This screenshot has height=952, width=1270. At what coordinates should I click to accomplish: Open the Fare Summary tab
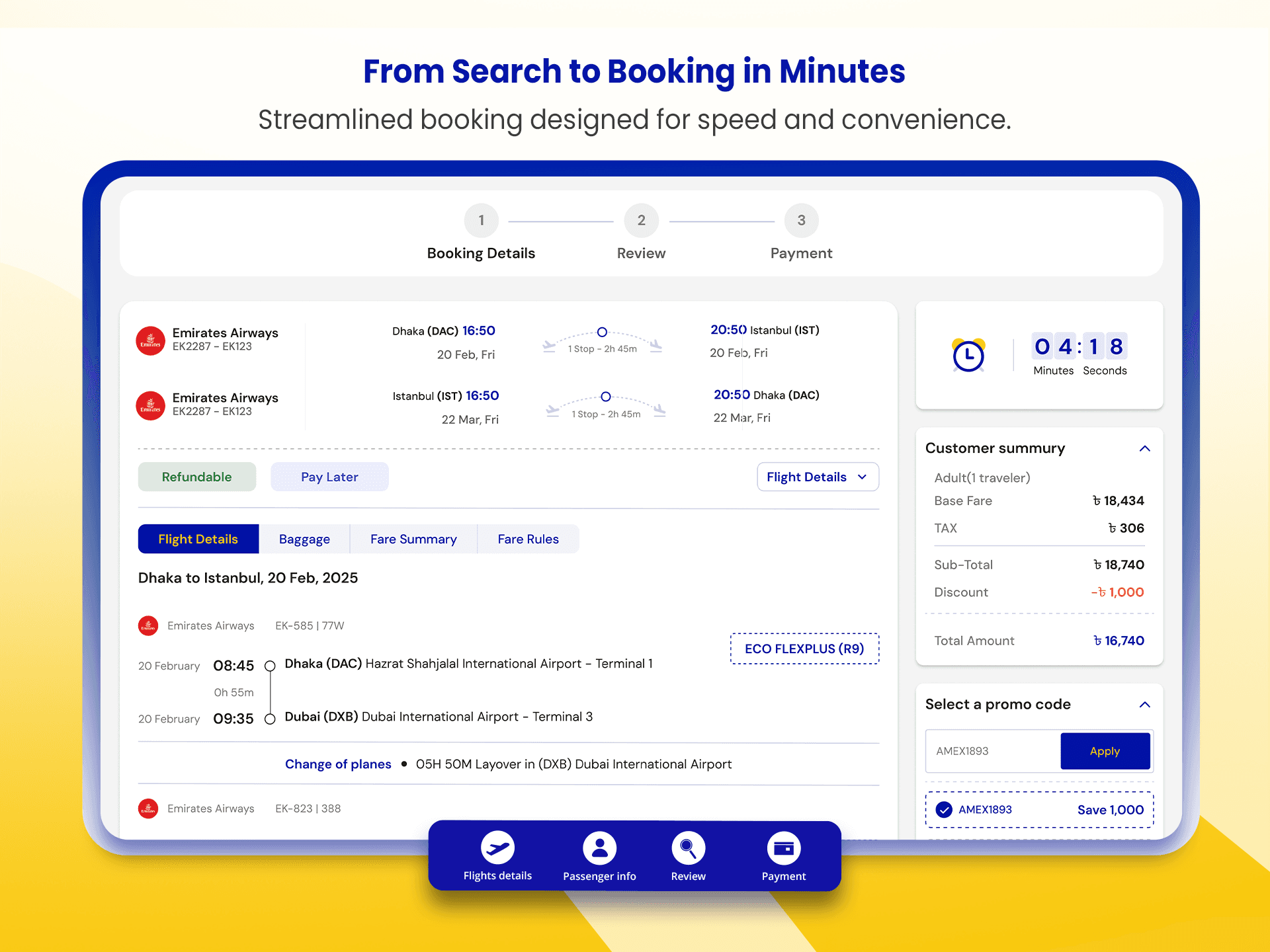tap(413, 539)
